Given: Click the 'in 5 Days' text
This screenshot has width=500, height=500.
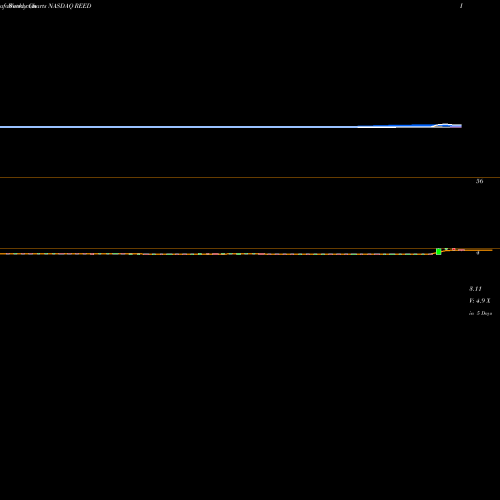Looking at the screenshot, I should click(480, 313).
